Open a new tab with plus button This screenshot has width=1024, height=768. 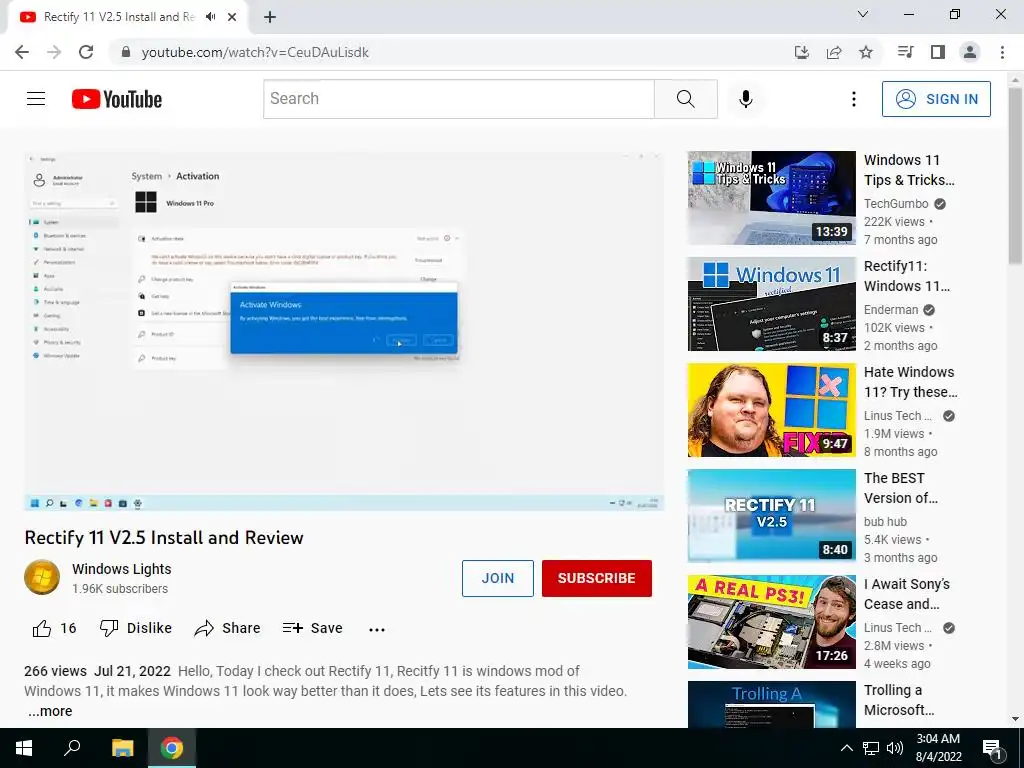pos(270,17)
